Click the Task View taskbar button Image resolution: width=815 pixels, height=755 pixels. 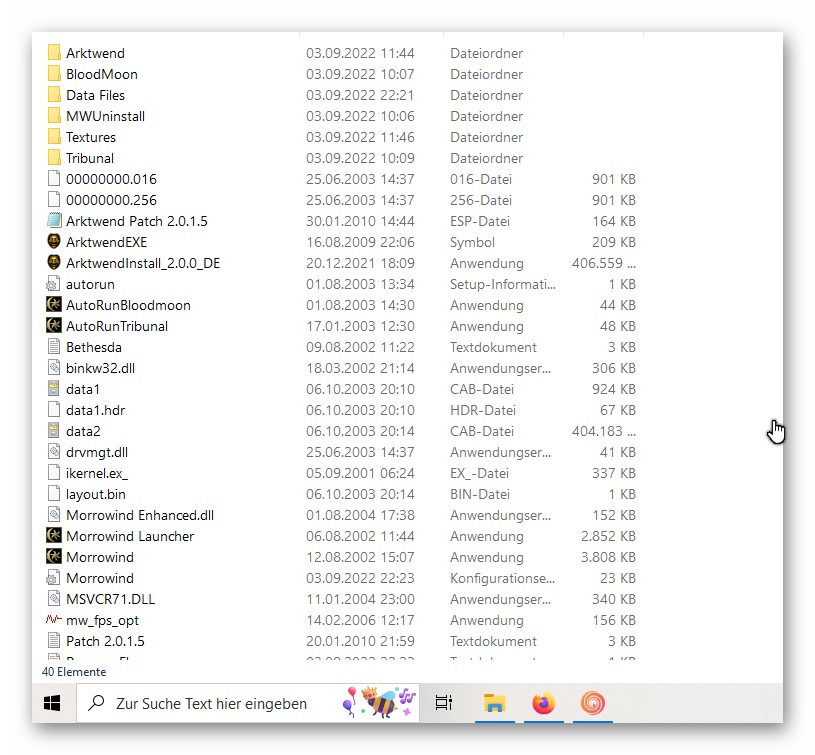[444, 704]
